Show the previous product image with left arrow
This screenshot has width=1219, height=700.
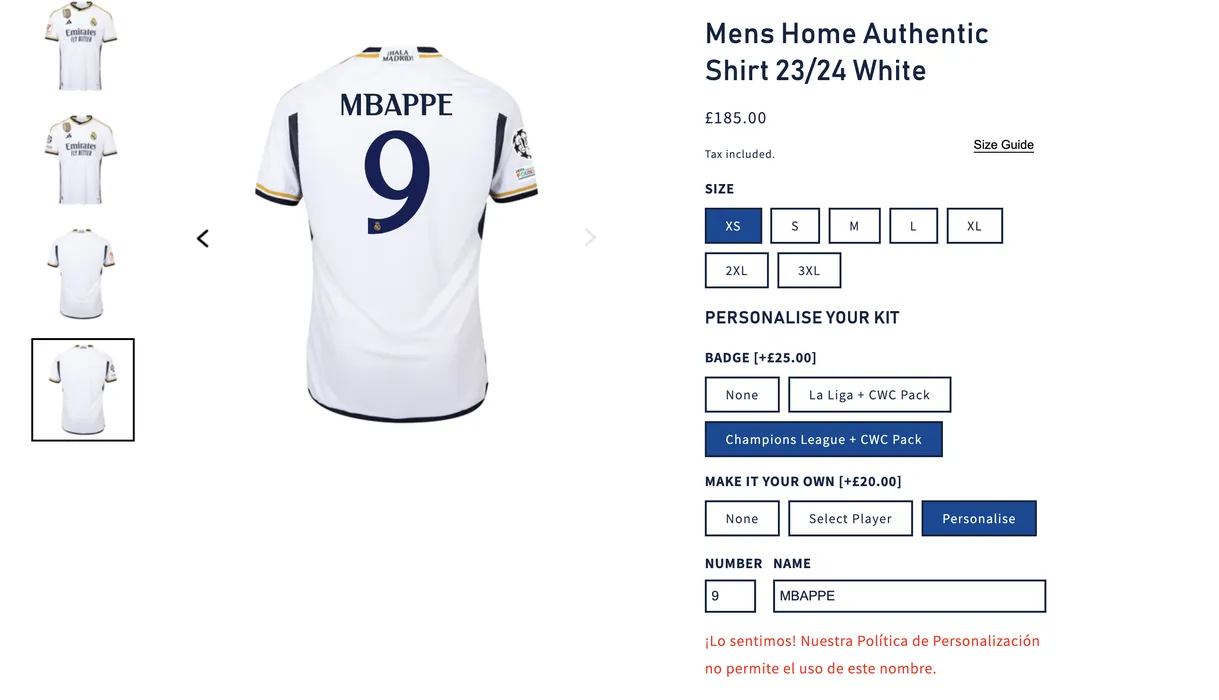point(203,238)
